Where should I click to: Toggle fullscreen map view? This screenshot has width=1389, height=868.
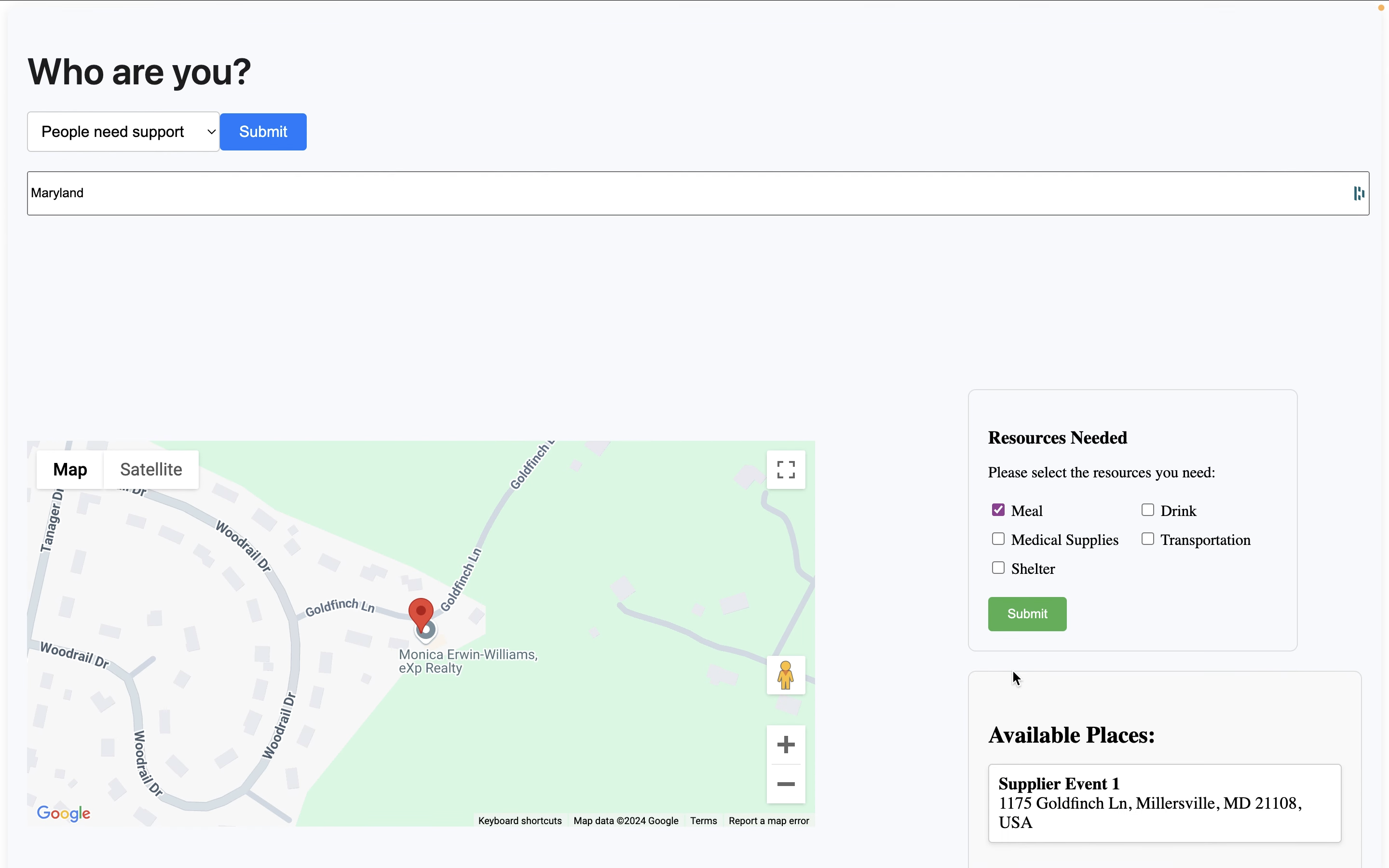786,470
